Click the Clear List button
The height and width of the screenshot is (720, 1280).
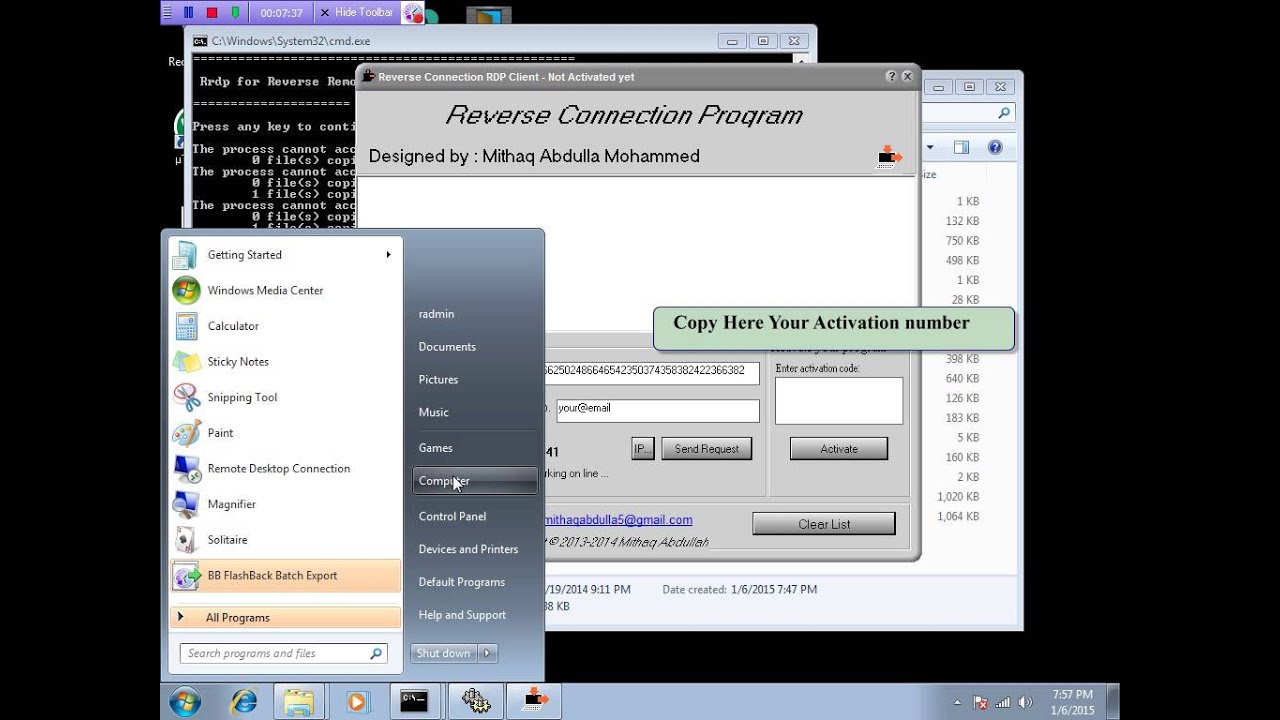[x=824, y=524]
